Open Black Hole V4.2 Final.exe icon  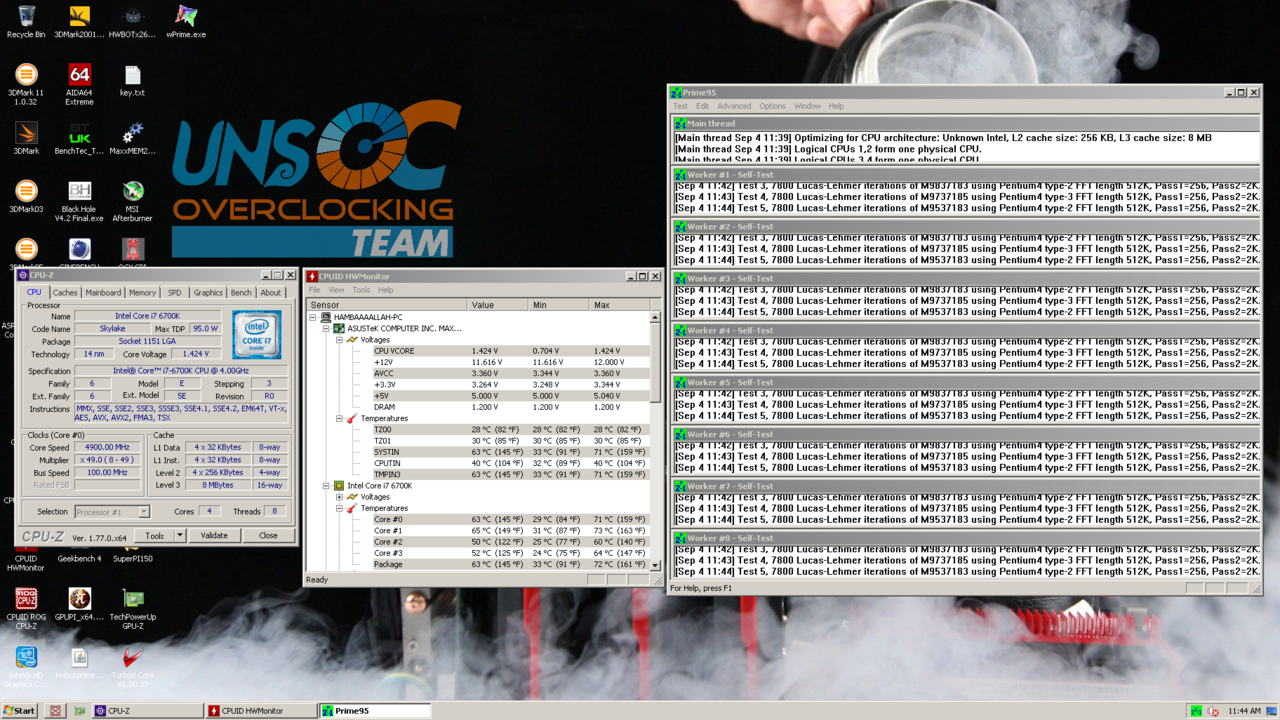tap(79, 200)
